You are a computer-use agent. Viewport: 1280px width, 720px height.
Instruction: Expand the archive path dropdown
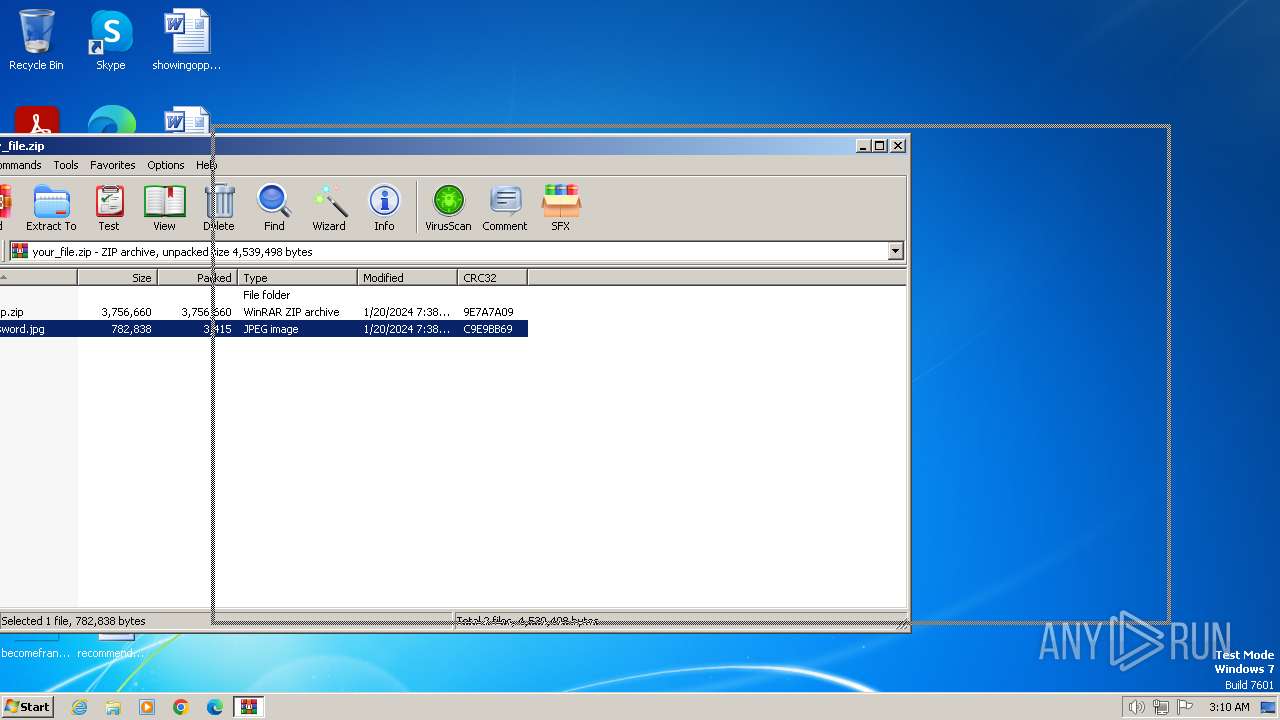pyautogui.click(x=896, y=252)
